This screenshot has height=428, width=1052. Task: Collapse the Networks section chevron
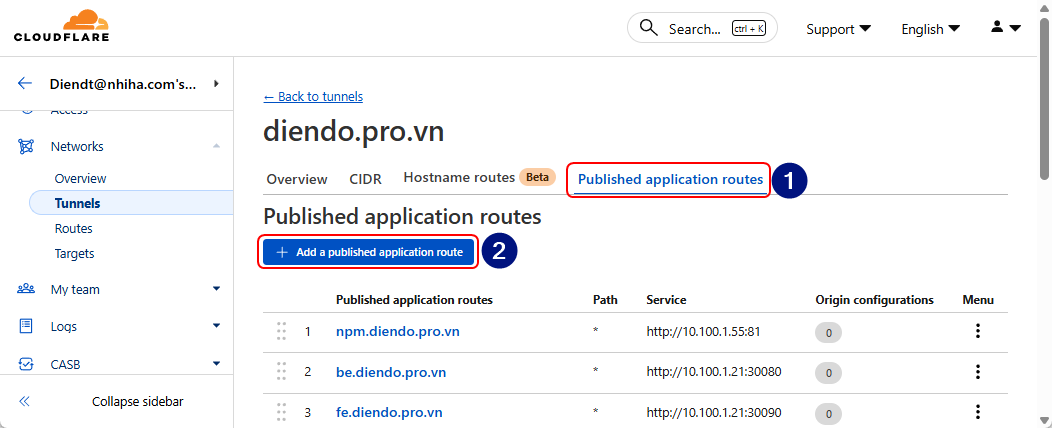click(216, 146)
